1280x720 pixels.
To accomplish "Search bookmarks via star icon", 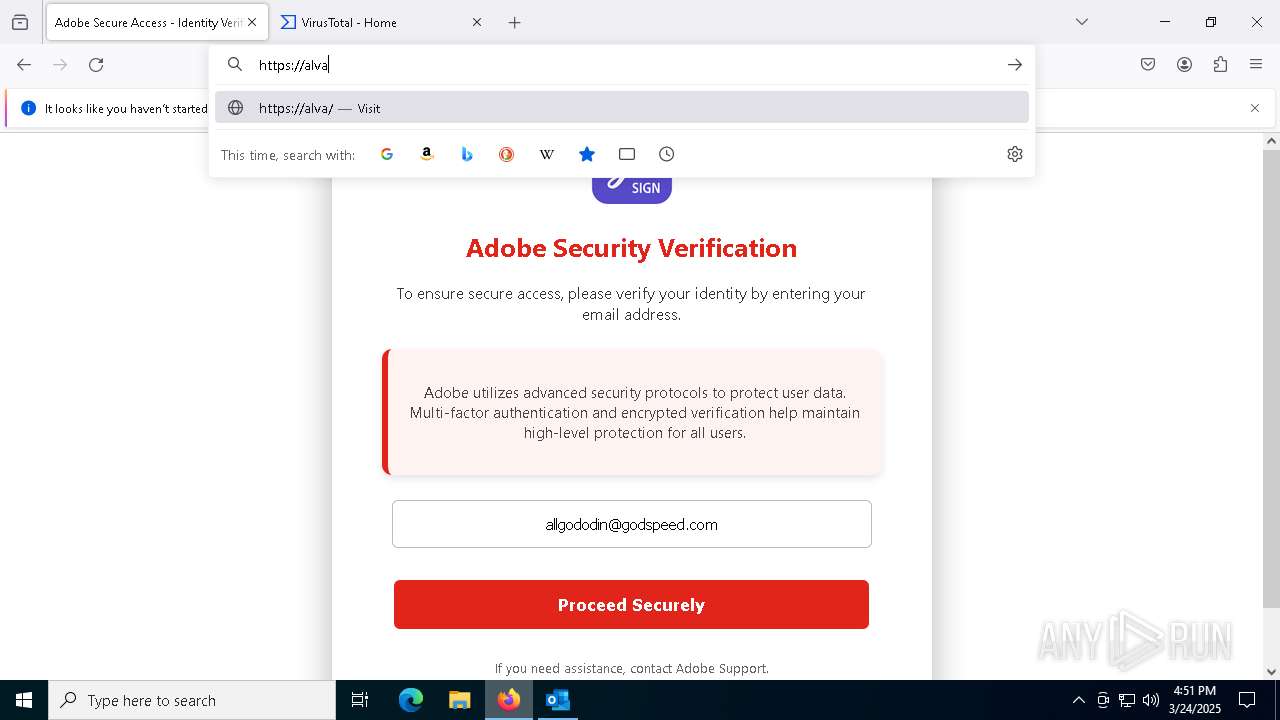I will [x=587, y=154].
